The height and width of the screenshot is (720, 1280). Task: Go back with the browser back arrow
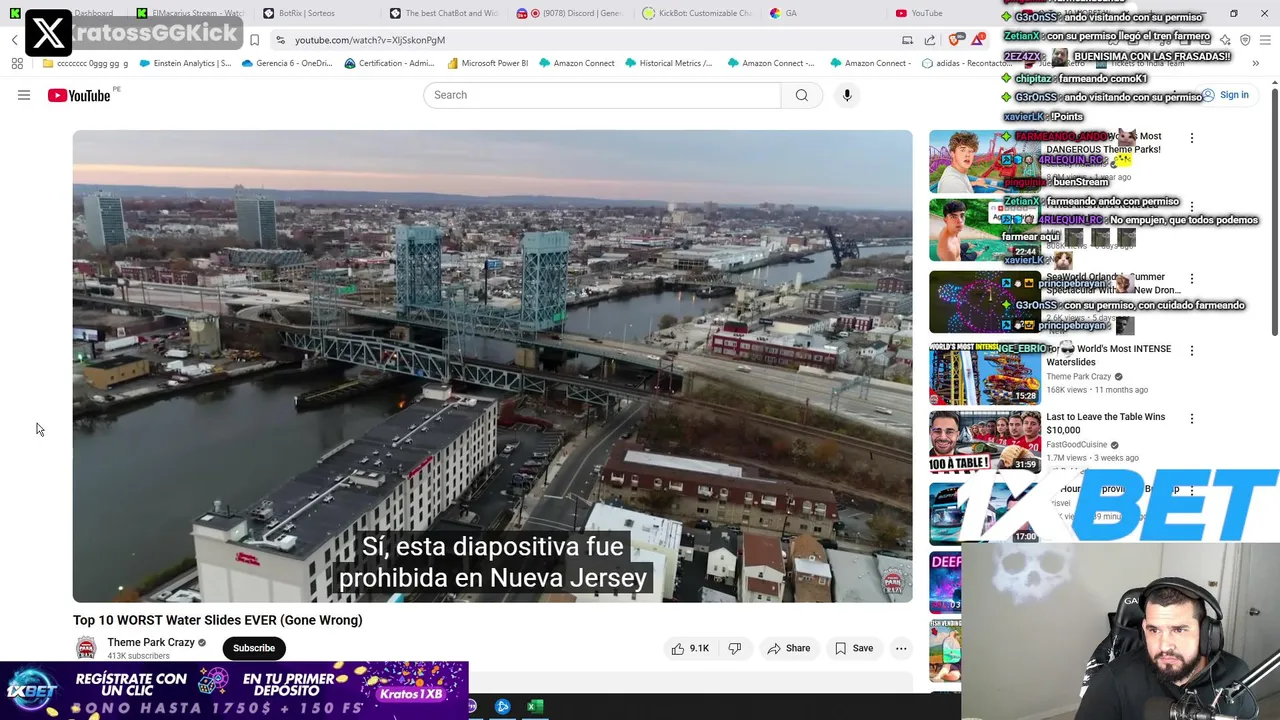point(15,40)
